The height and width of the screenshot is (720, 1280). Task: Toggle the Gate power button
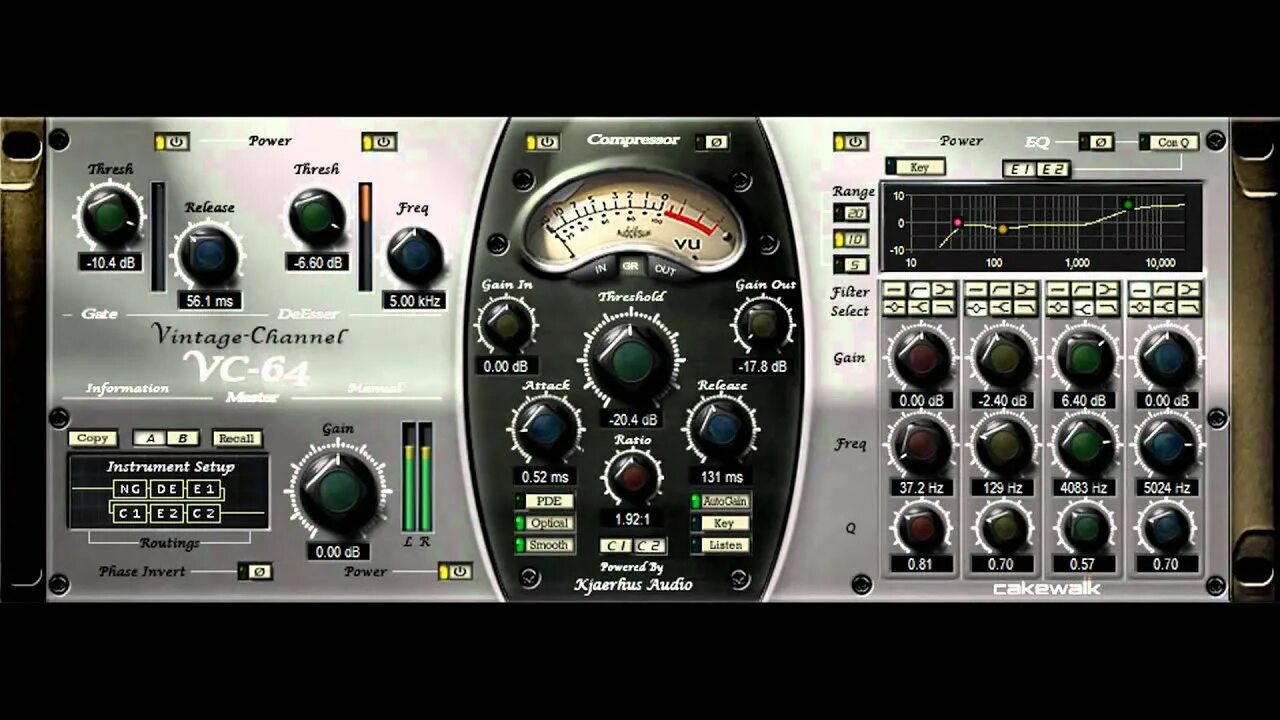click(x=172, y=142)
